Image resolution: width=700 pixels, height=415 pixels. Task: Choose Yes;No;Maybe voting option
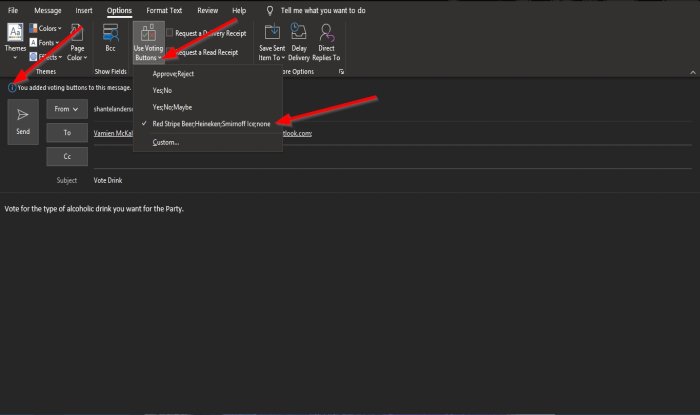pyautogui.click(x=208, y=107)
